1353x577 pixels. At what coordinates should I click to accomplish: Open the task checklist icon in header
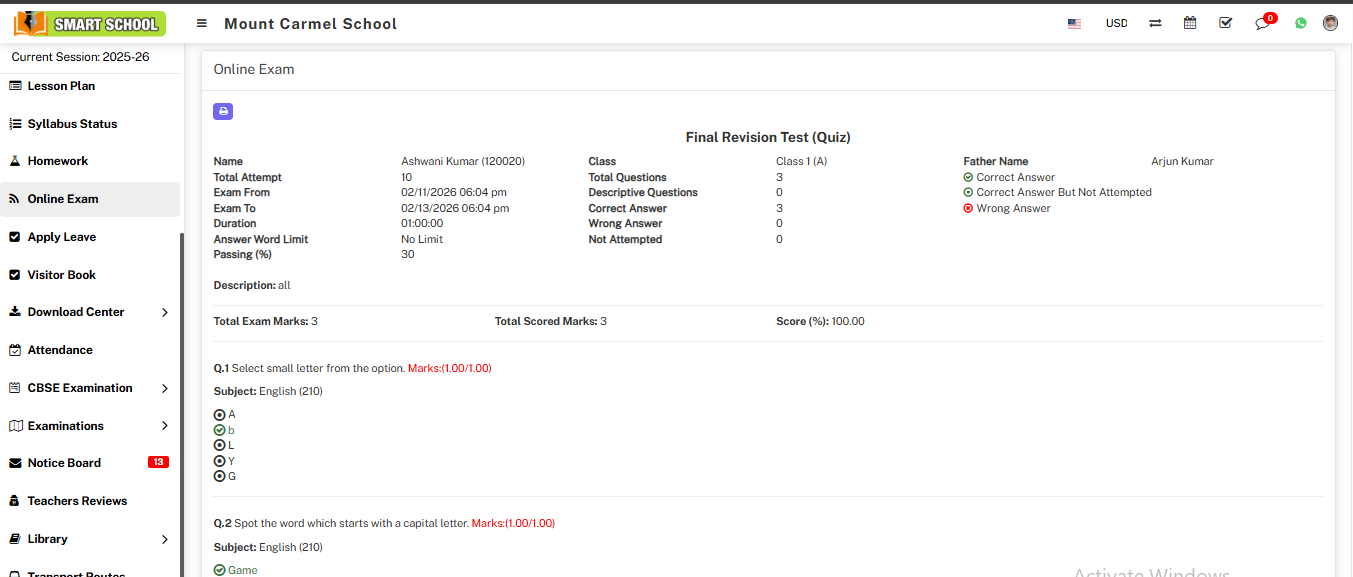pos(1226,23)
